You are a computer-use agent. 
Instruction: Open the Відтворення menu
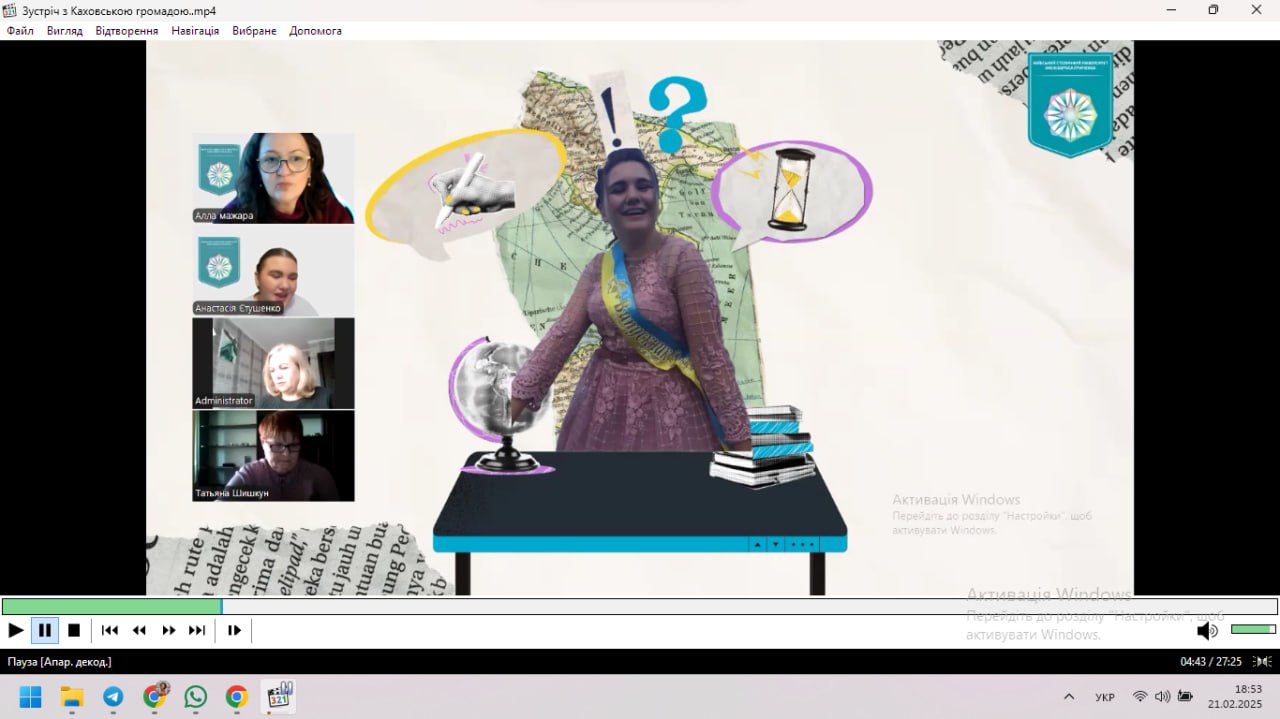point(127,31)
